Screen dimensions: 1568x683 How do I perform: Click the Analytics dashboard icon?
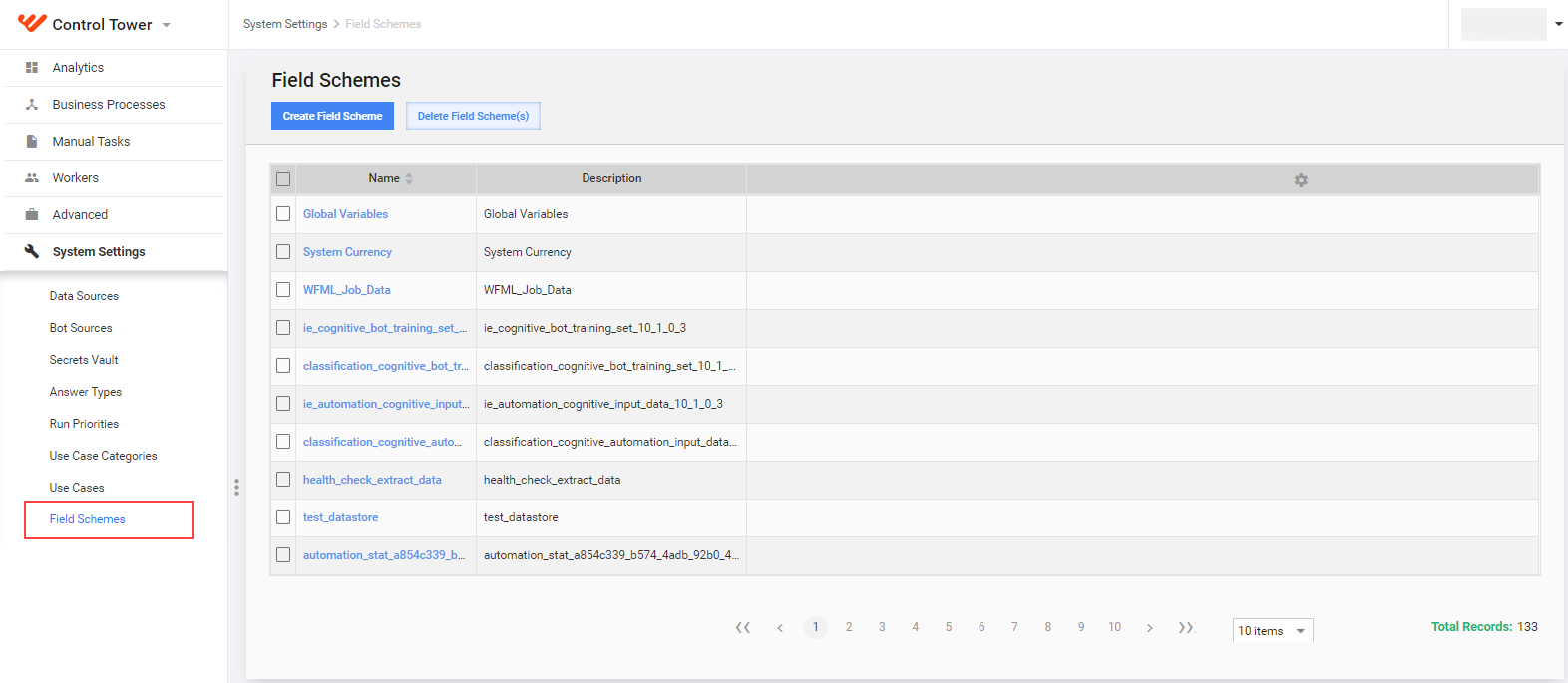coord(32,68)
